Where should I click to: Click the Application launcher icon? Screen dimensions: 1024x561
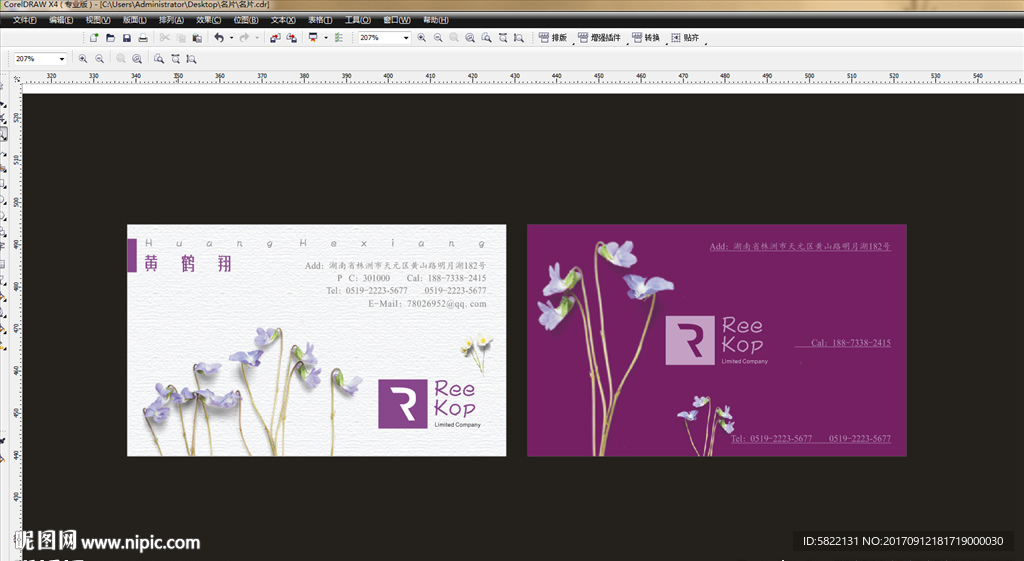pyautogui.click(x=313, y=38)
